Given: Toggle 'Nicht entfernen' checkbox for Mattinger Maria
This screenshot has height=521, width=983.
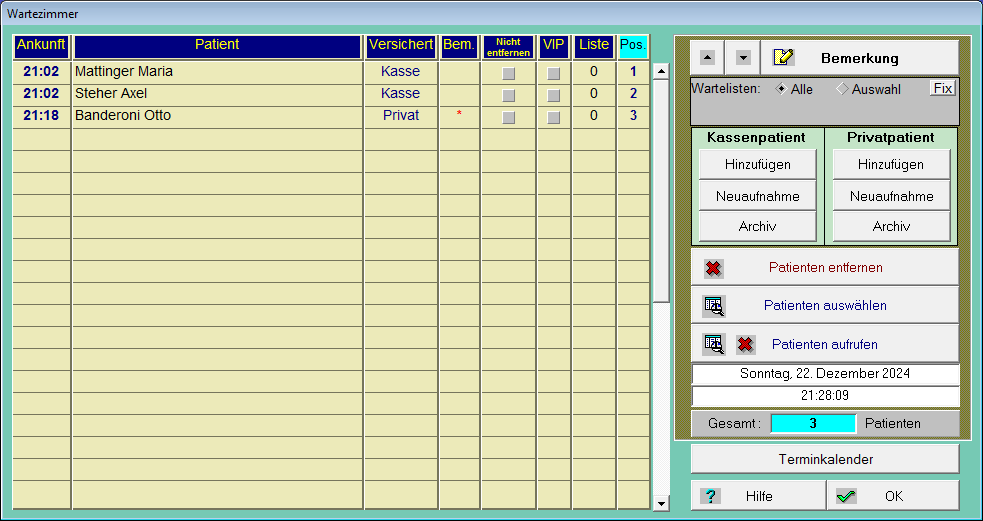Looking at the screenshot, I should pyautogui.click(x=509, y=73).
